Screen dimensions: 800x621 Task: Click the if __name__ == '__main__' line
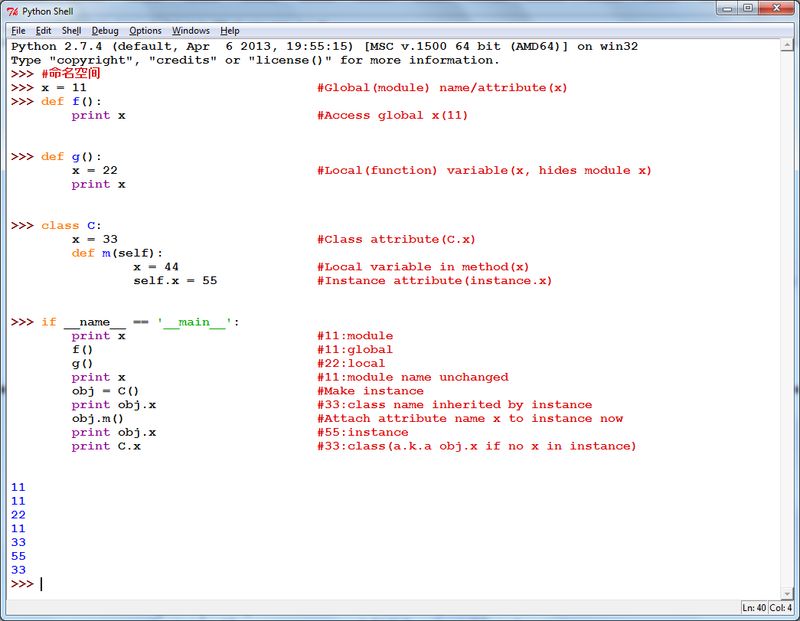tap(140, 322)
